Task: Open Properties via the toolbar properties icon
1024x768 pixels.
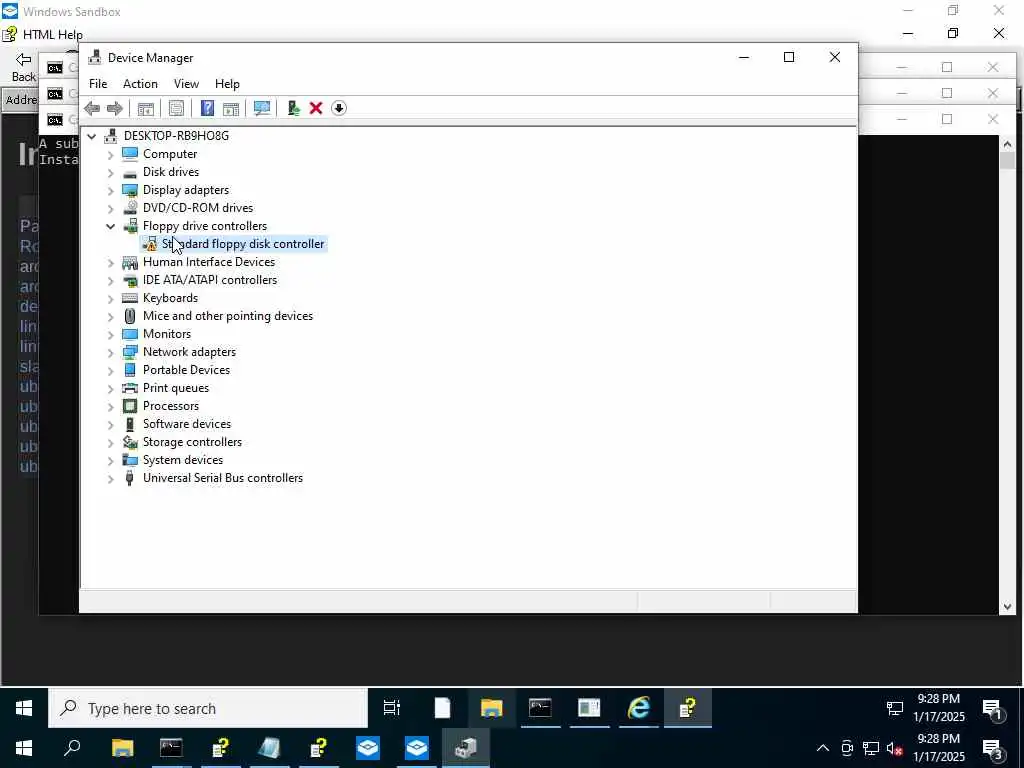Action: click(176, 108)
